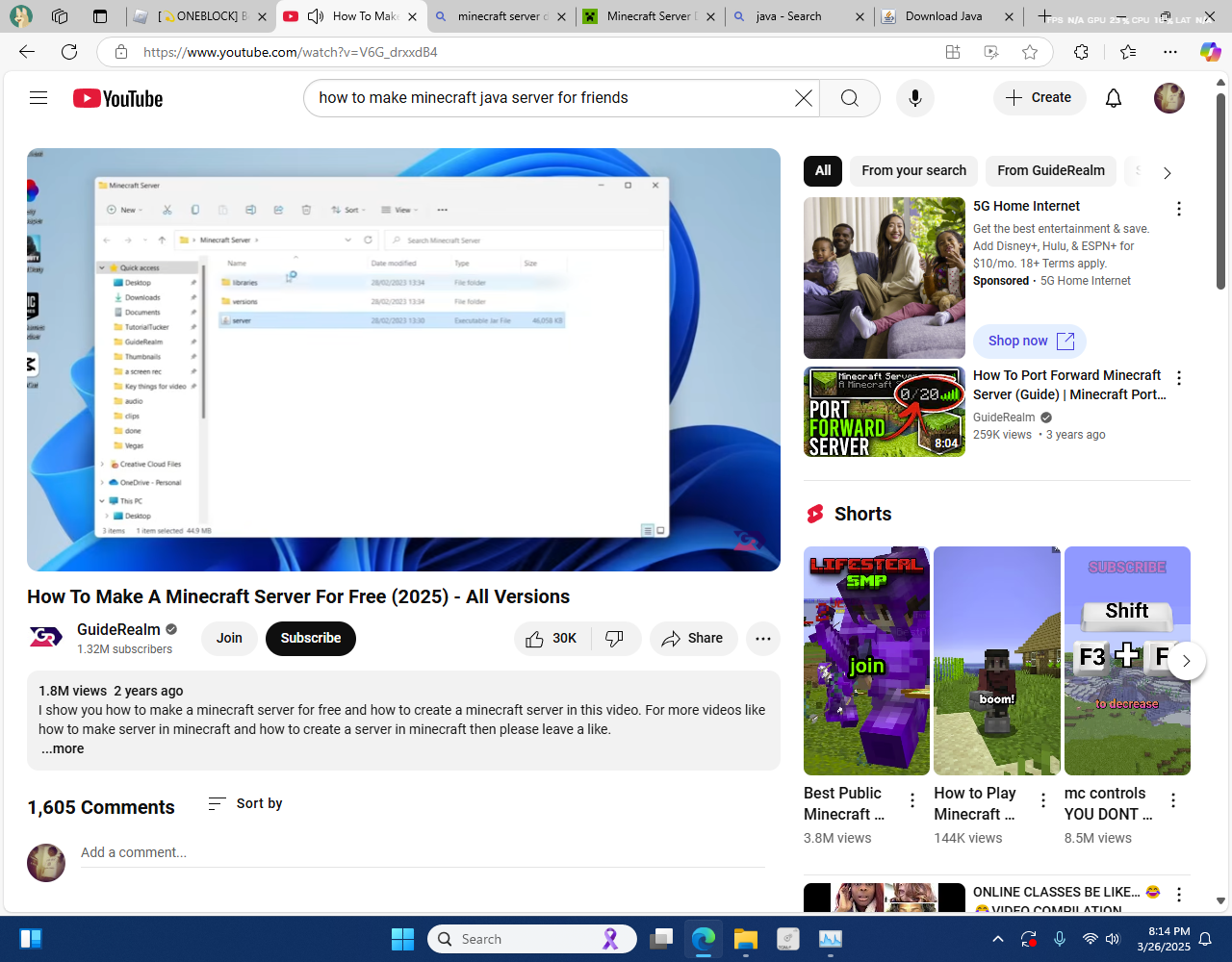The height and width of the screenshot is (962, 1232).
Task: Open the GuideRealm channel avatar
Action: point(45,638)
